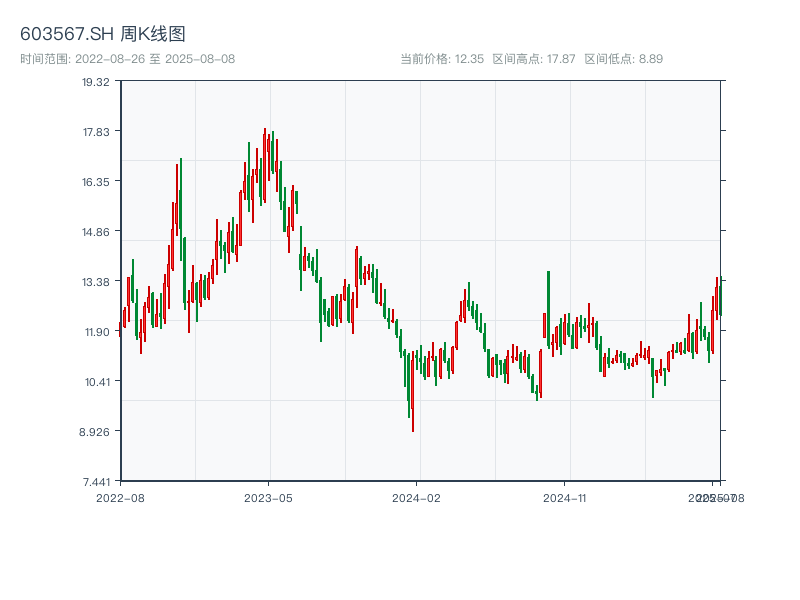This screenshot has height=600, width=800.
Task: Click x-axis label 2023-05
Action: pos(268,498)
